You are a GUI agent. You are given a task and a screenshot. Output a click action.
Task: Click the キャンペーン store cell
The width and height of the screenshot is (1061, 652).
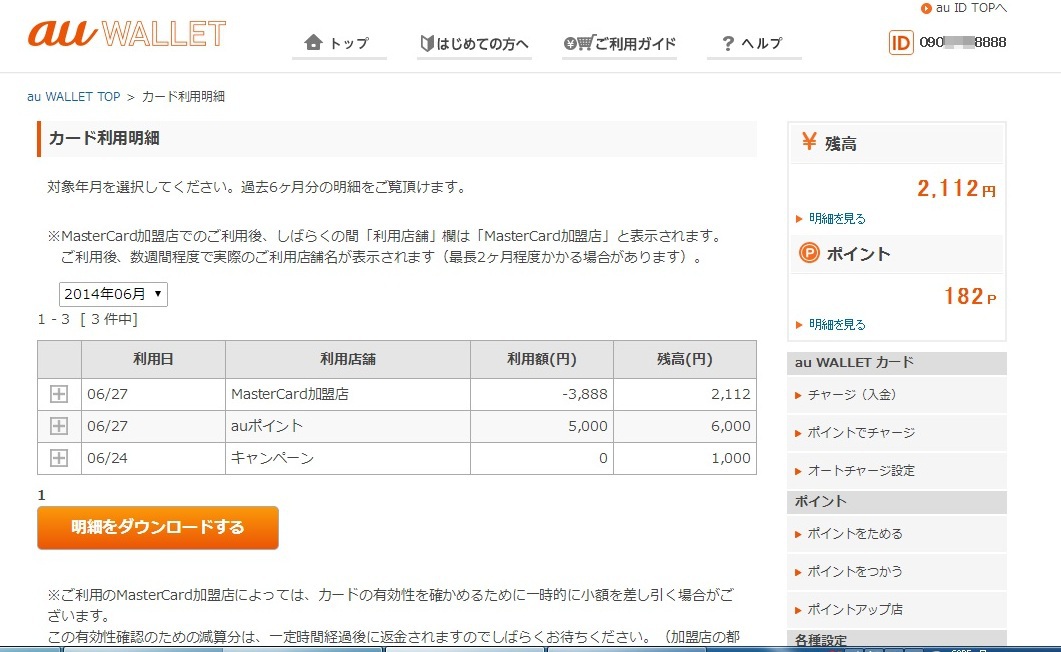[348, 458]
